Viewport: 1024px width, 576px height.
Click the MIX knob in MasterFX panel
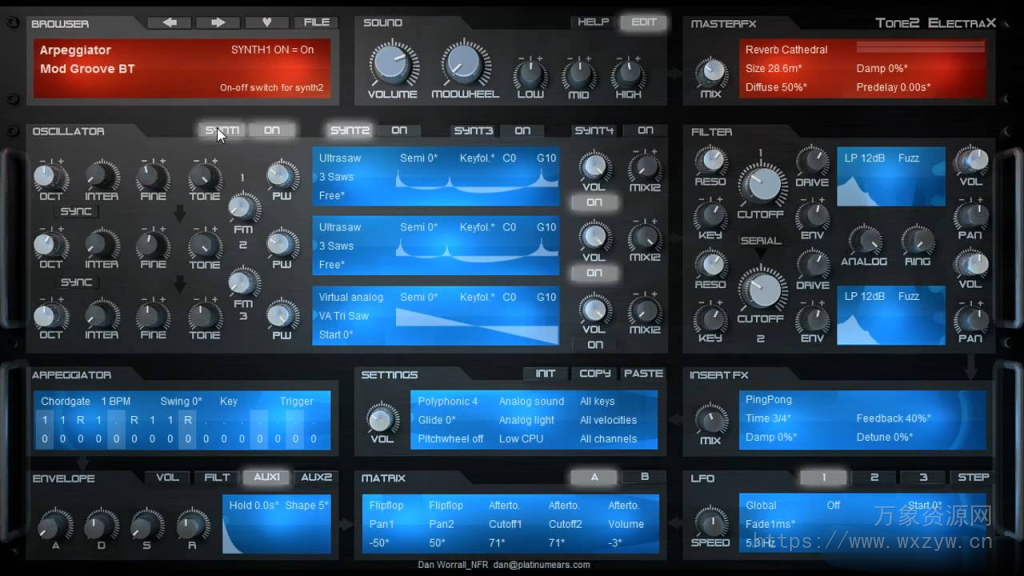point(712,70)
